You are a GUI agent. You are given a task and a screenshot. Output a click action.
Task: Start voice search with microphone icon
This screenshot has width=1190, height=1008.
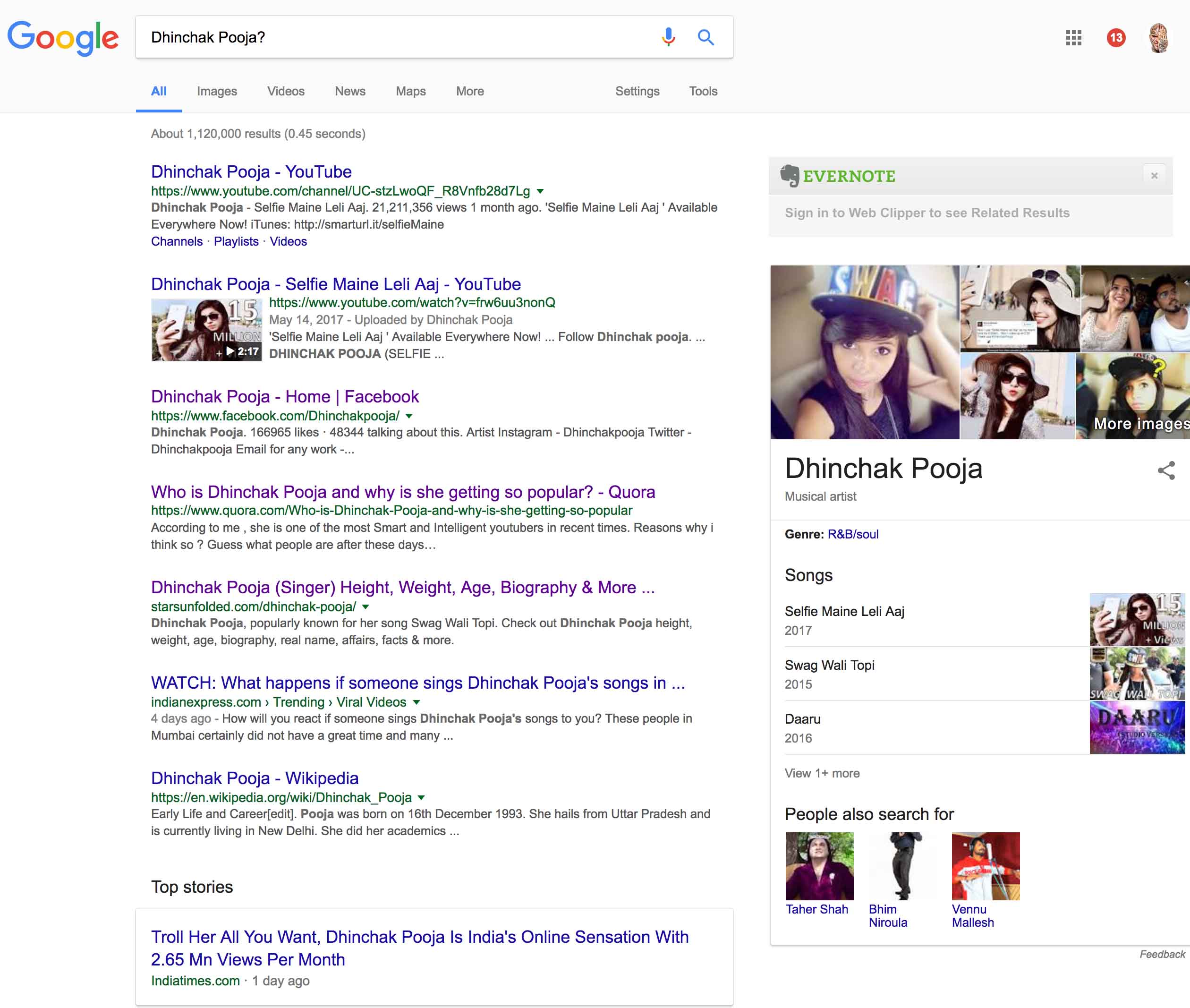[x=668, y=37]
